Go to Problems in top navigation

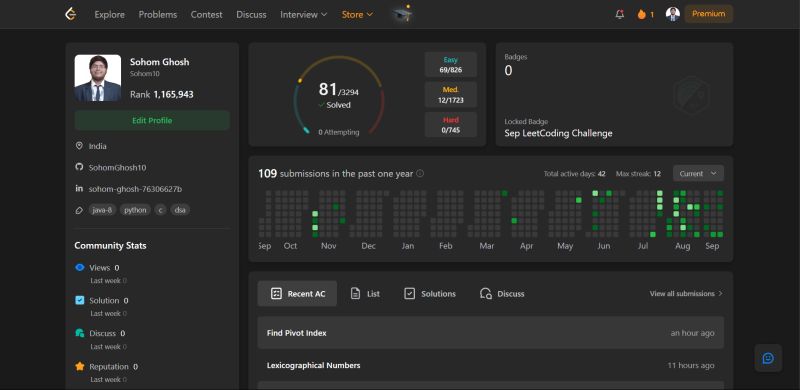[x=158, y=14]
